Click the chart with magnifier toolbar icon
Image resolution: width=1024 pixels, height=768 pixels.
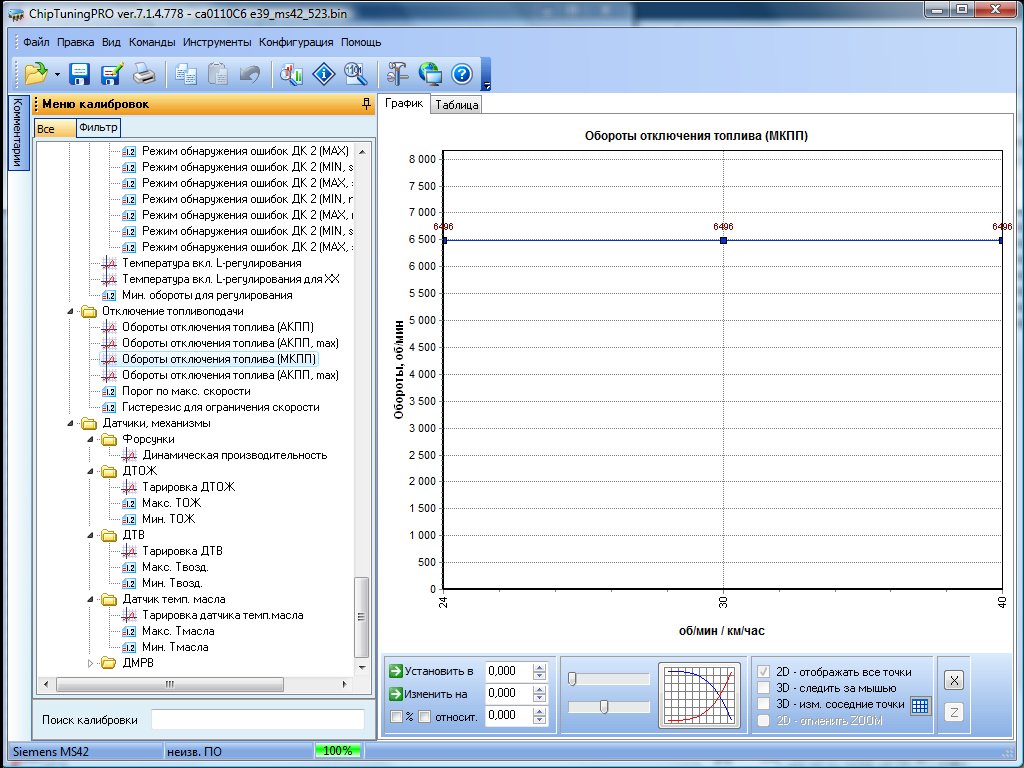pos(292,73)
